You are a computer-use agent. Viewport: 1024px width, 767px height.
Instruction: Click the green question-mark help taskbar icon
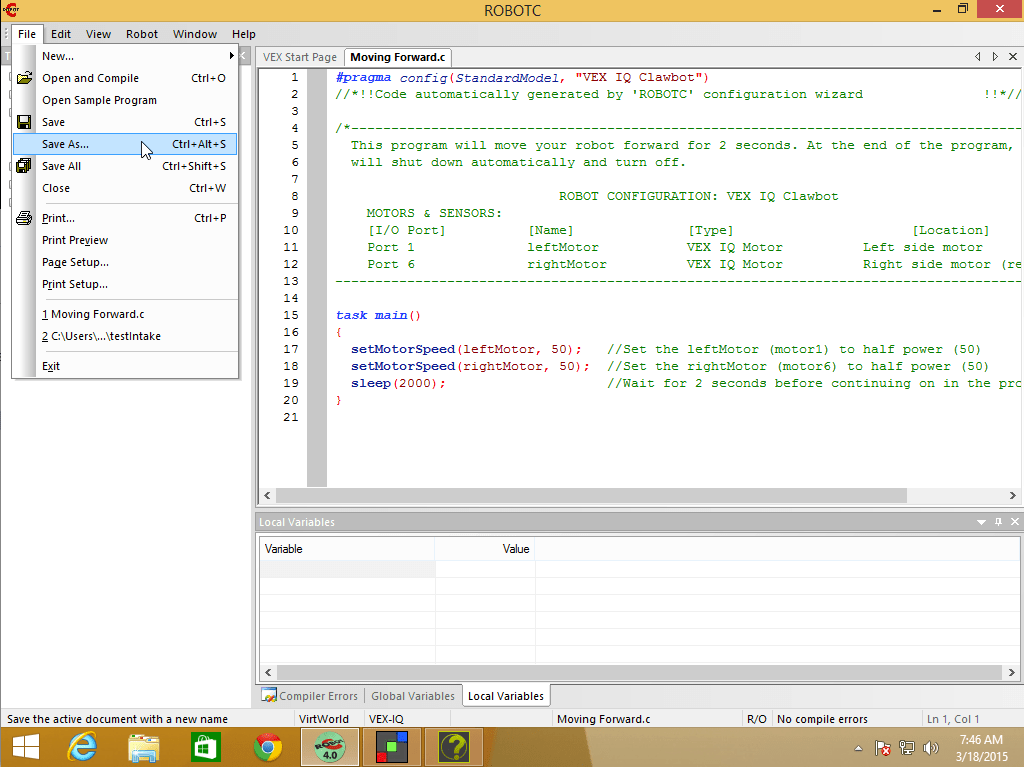(x=453, y=747)
